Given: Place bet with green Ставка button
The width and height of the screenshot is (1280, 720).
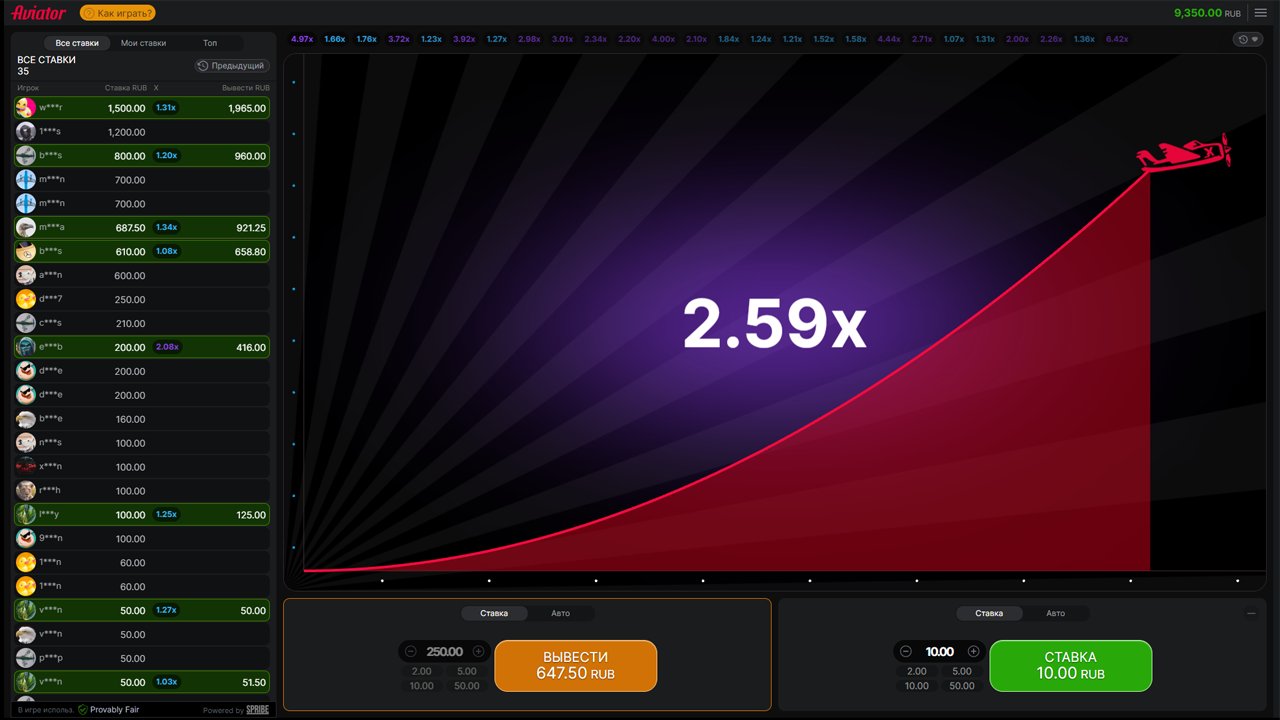Looking at the screenshot, I should click(1071, 666).
